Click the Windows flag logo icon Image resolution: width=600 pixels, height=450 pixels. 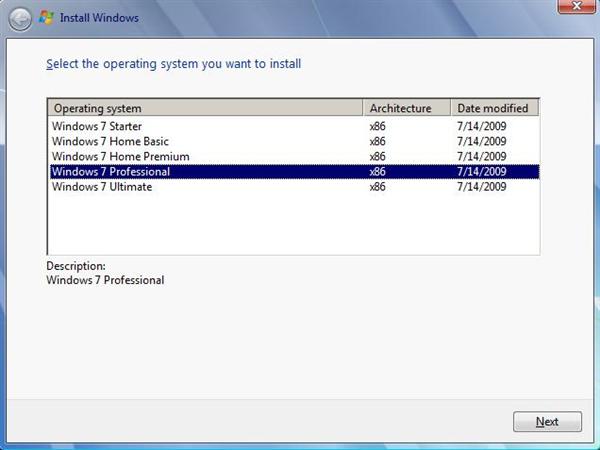coord(46,18)
